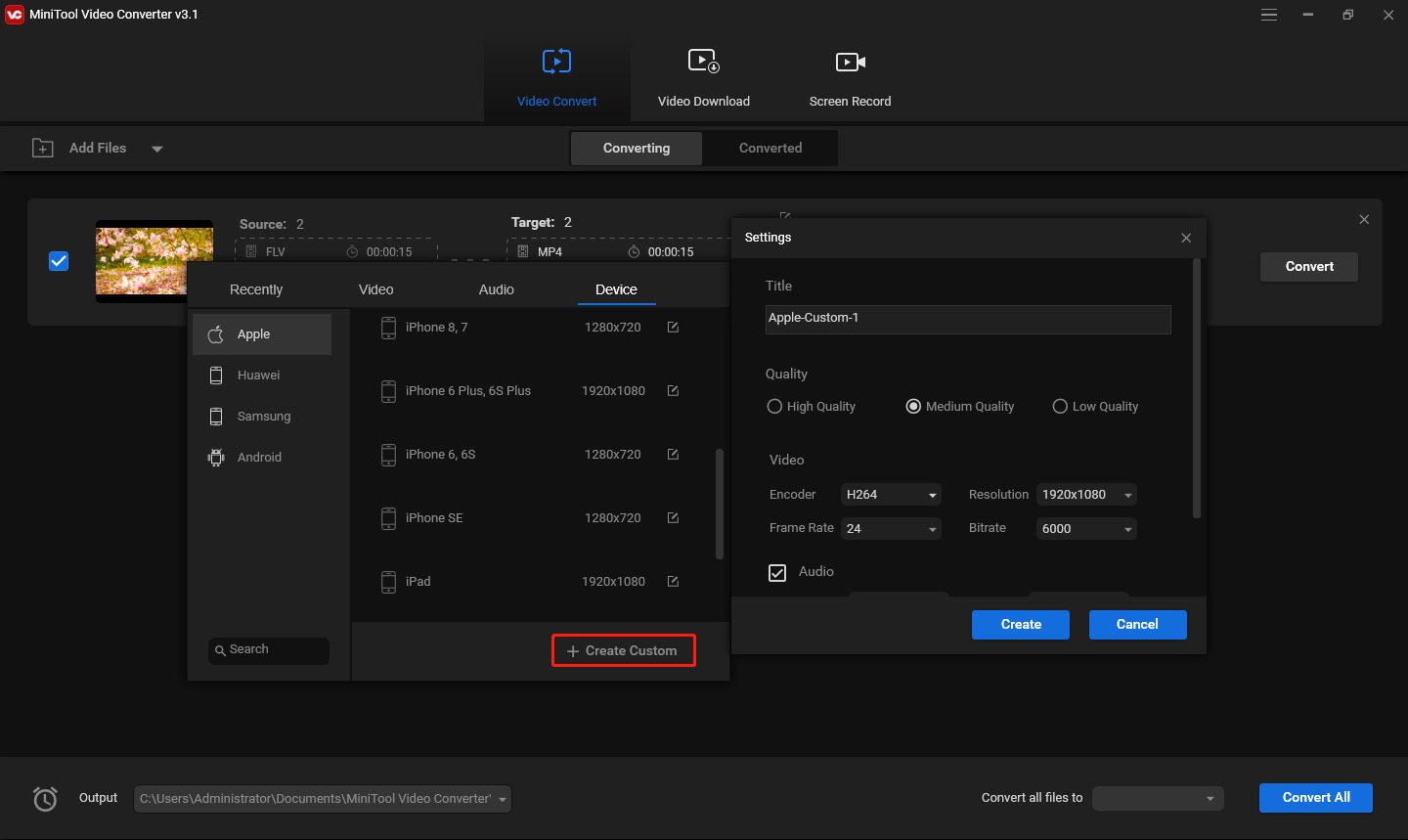Viewport: 1408px width, 840px height.
Task: Click the Huawei phone icon
Action: [216, 376]
